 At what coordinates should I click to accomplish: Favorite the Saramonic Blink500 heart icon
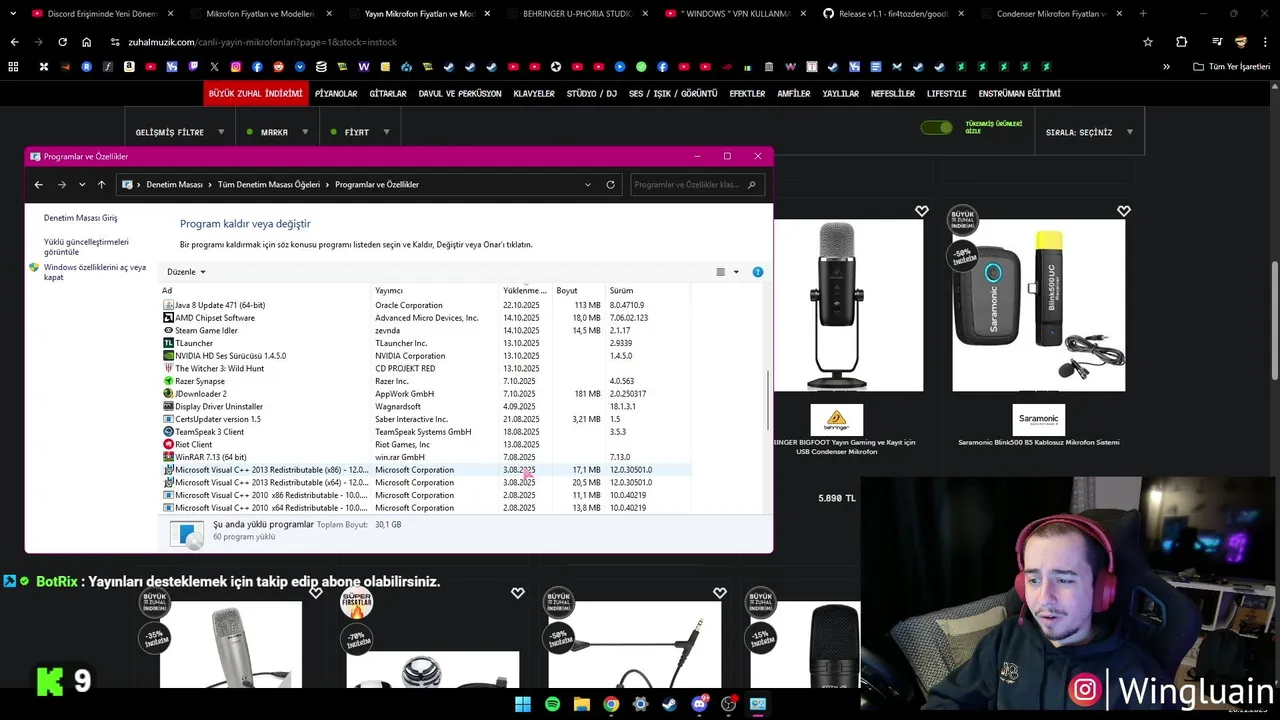pos(1124,211)
